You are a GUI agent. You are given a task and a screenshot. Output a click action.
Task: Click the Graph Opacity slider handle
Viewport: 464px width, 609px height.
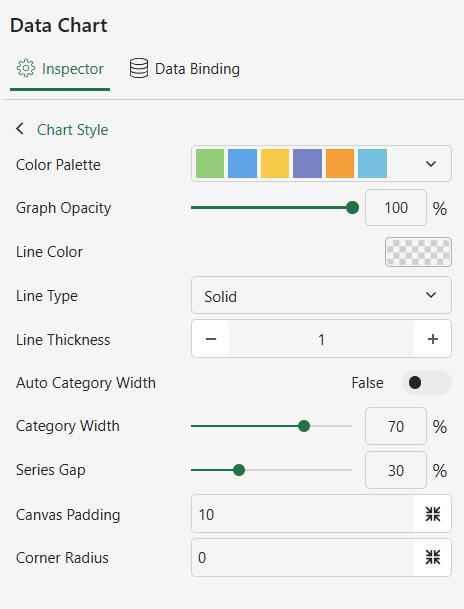[352, 207]
